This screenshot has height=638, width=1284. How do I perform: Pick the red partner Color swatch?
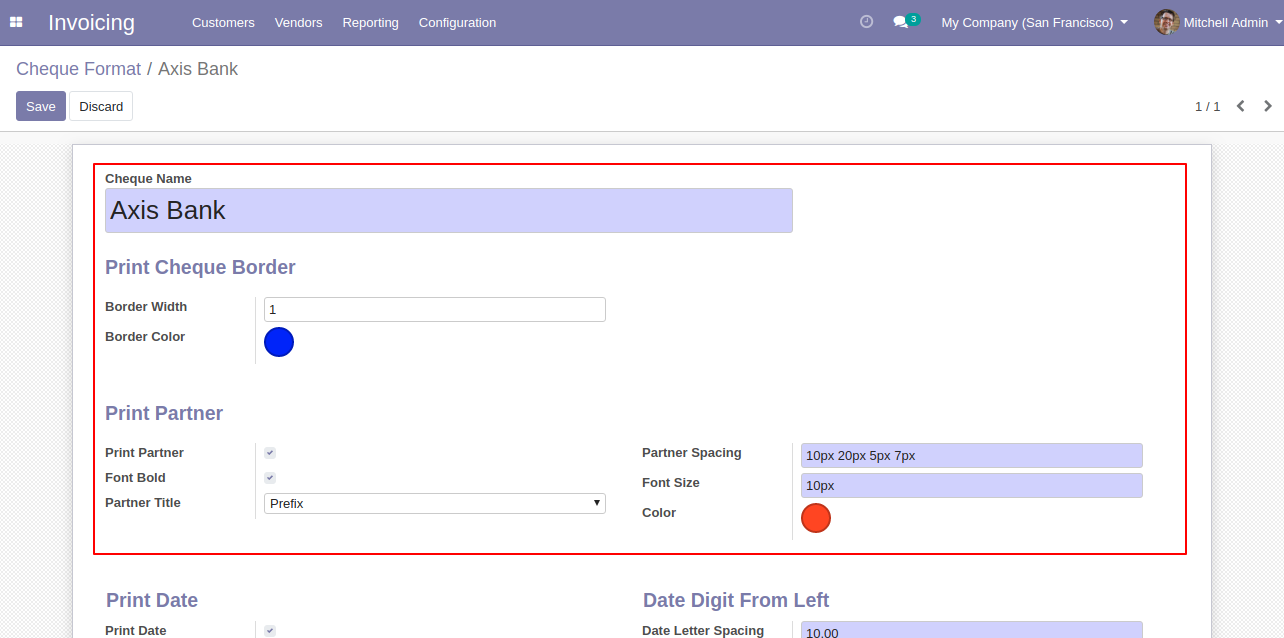816,518
